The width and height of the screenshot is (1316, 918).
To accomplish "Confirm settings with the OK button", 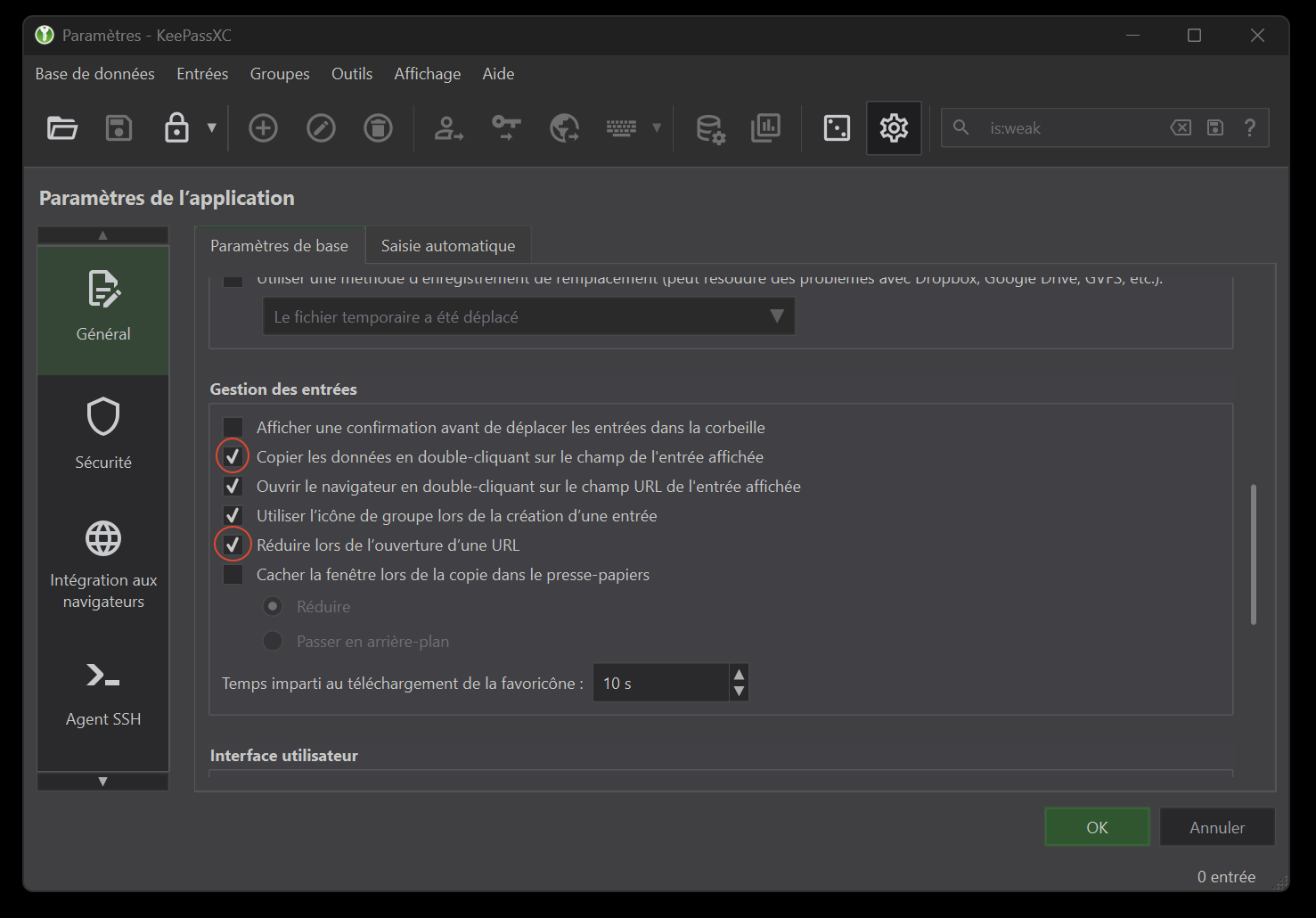I will [x=1097, y=827].
